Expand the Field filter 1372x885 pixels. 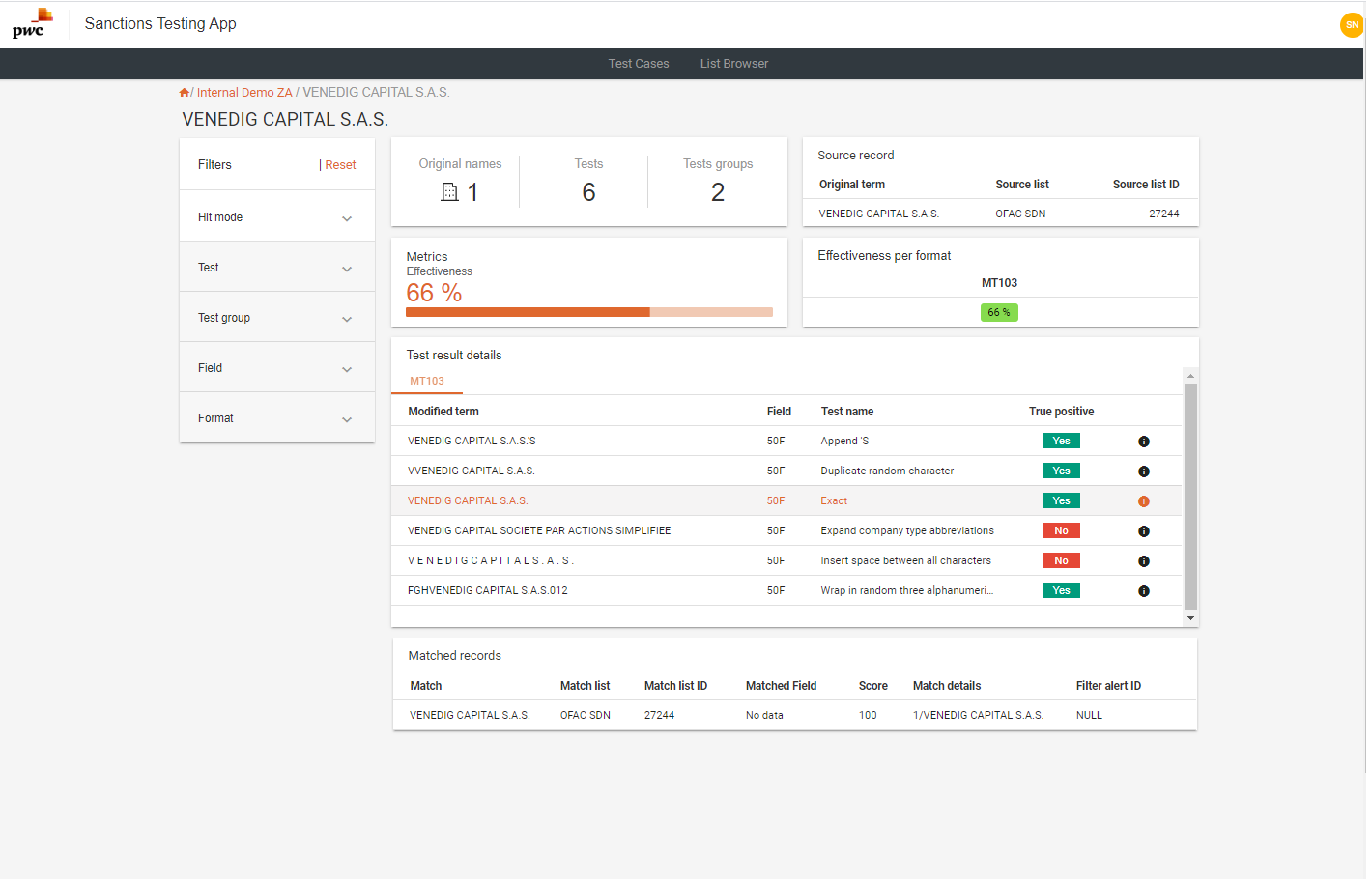(346, 369)
